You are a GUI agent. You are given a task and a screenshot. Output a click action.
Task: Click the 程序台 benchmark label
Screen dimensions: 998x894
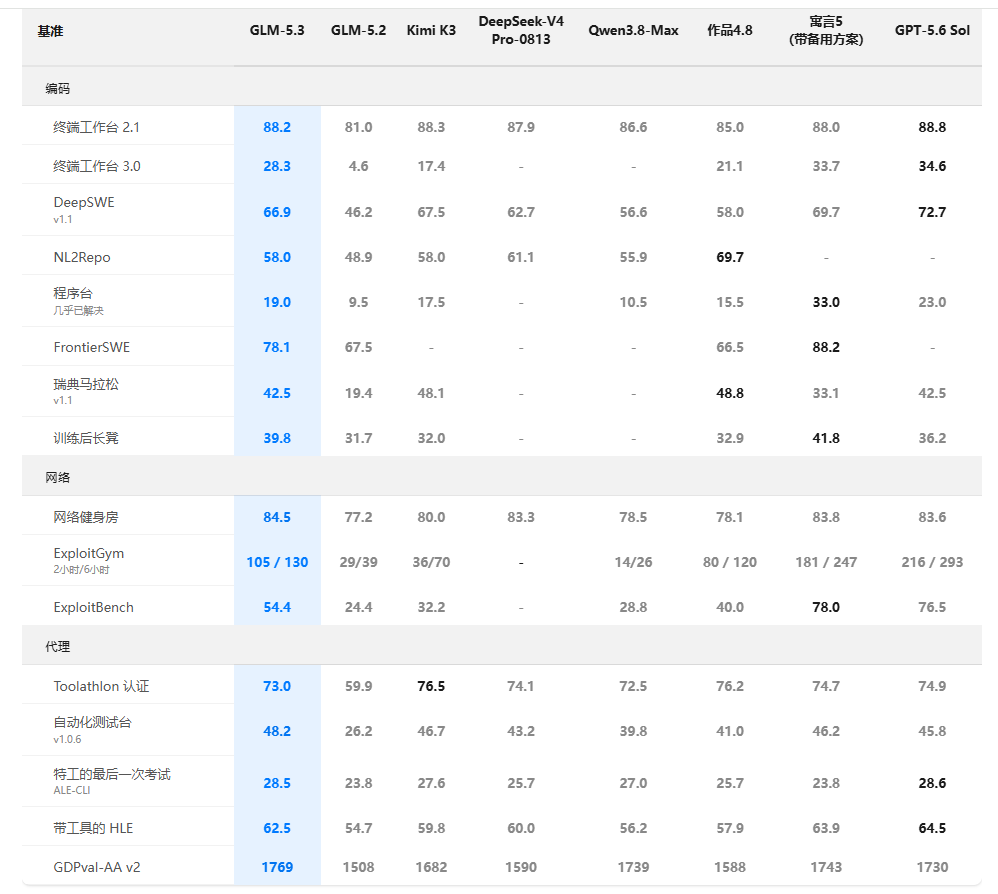[x=73, y=293]
